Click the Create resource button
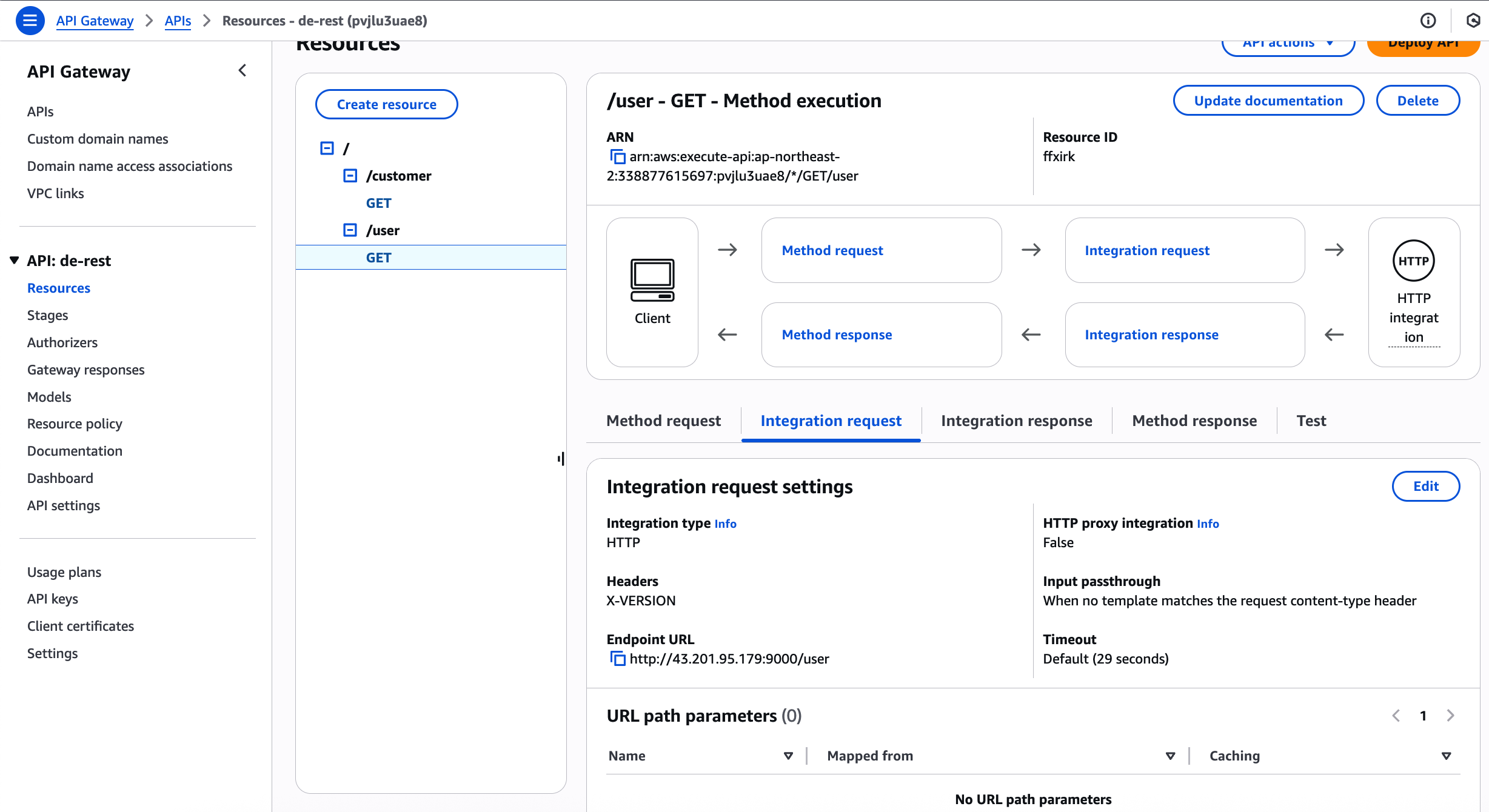Viewport: 1489px width, 812px height. pos(386,104)
